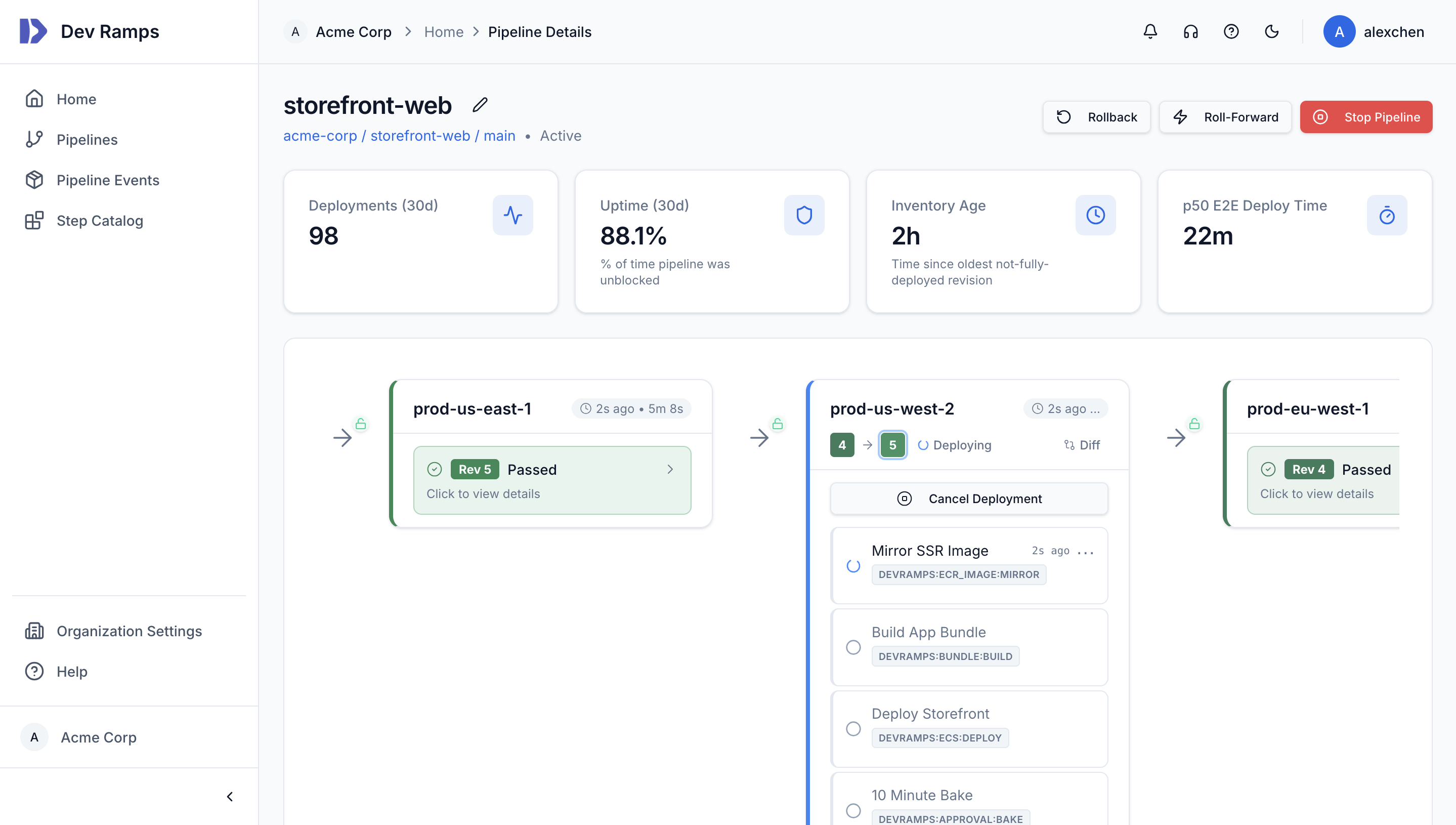Click the shield icon on Uptime card

[803, 215]
